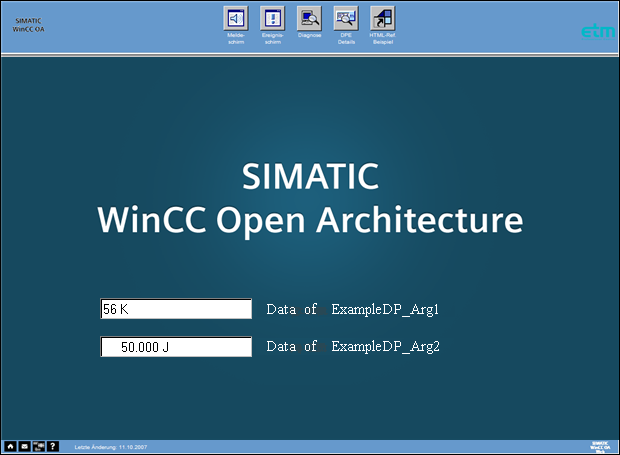Launch the Diagnose tool icon
This screenshot has width=620, height=455.
[x=309, y=18]
